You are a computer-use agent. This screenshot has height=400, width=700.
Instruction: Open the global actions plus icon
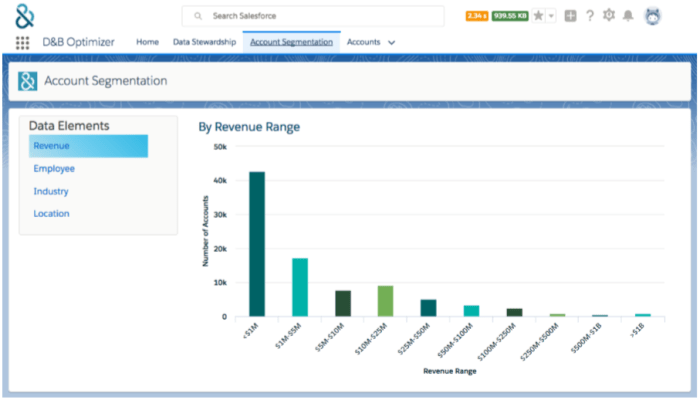point(570,16)
